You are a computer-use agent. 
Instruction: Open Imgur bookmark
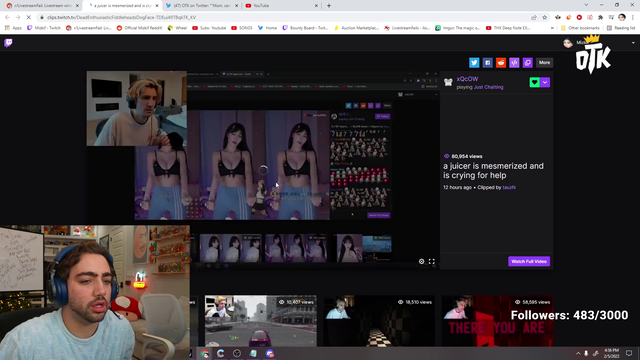coord(458,28)
